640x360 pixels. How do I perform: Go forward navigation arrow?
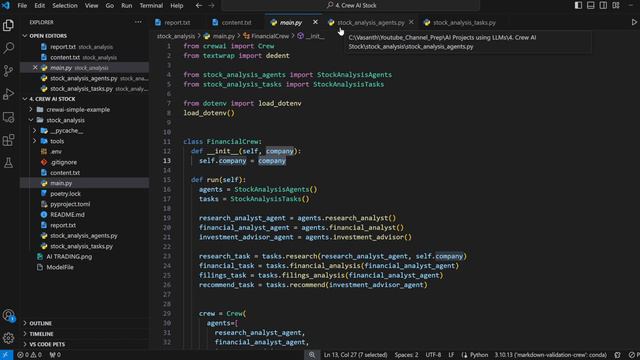pyautogui.click(x=211, y=6)
